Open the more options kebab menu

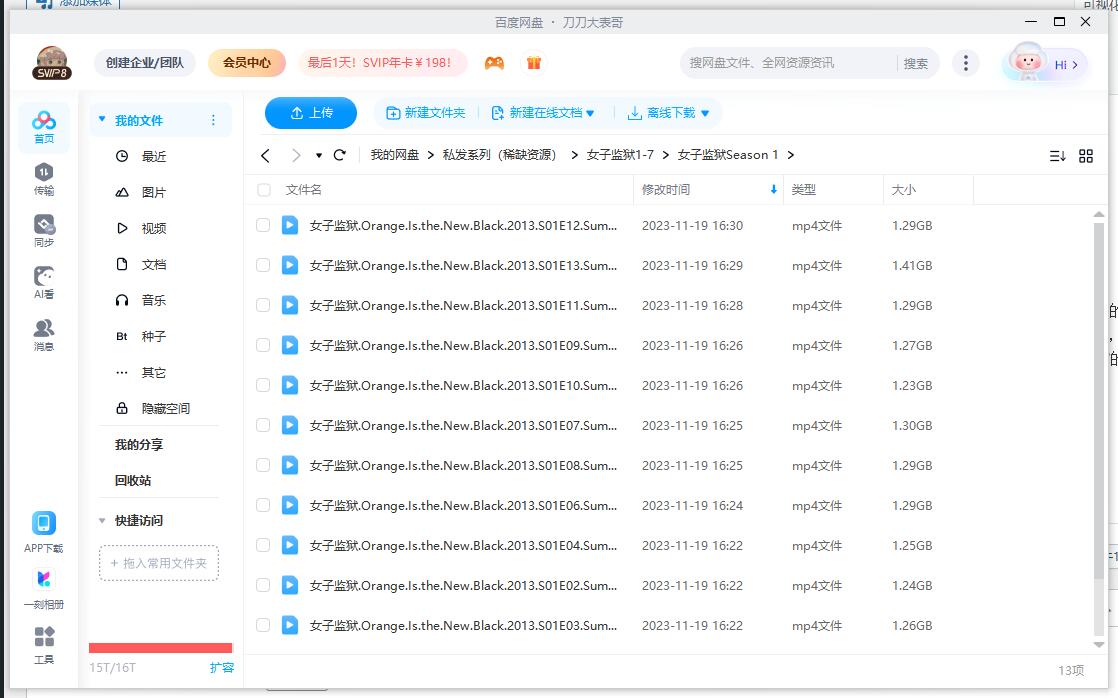(965, 62)
